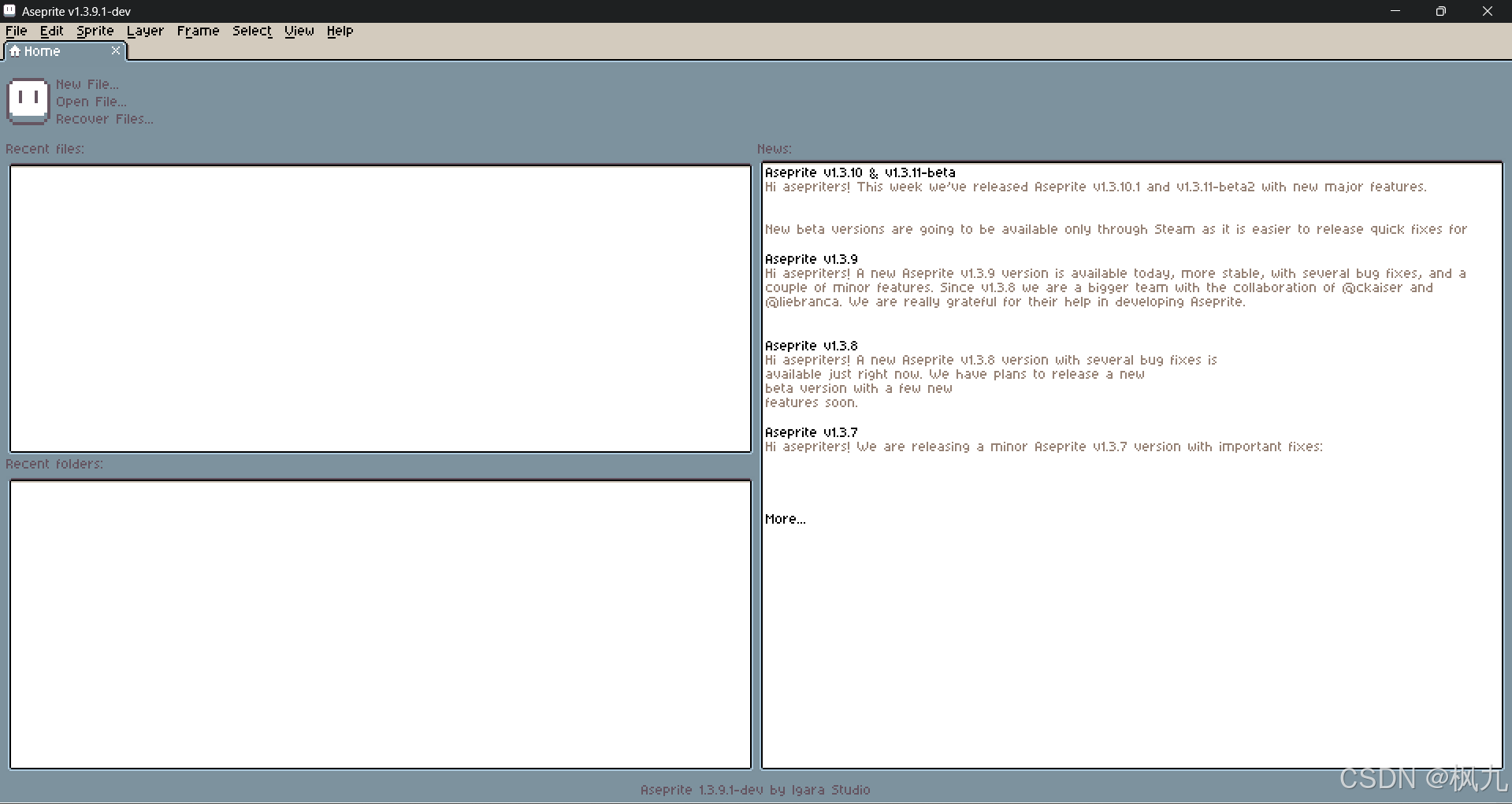Open the Aseprite v1.3.8 news headline
The height and width of the screenshot is (804, 1512).
pyautogui.click(x=812, y=346)
